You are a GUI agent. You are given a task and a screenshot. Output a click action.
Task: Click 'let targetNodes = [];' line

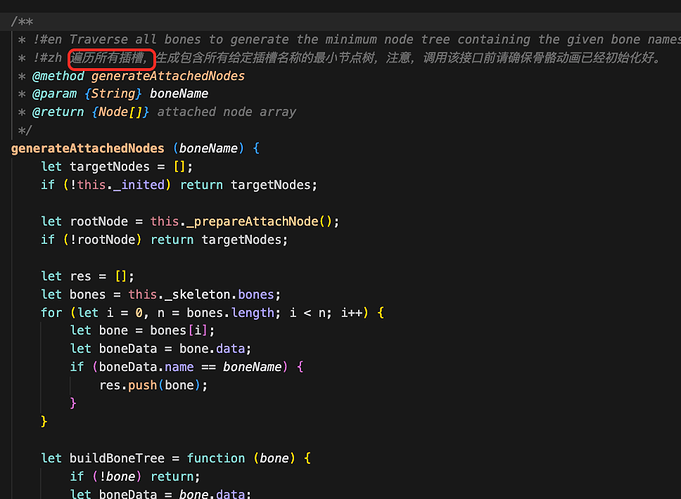pyautogui.click(x=116, y=167)
